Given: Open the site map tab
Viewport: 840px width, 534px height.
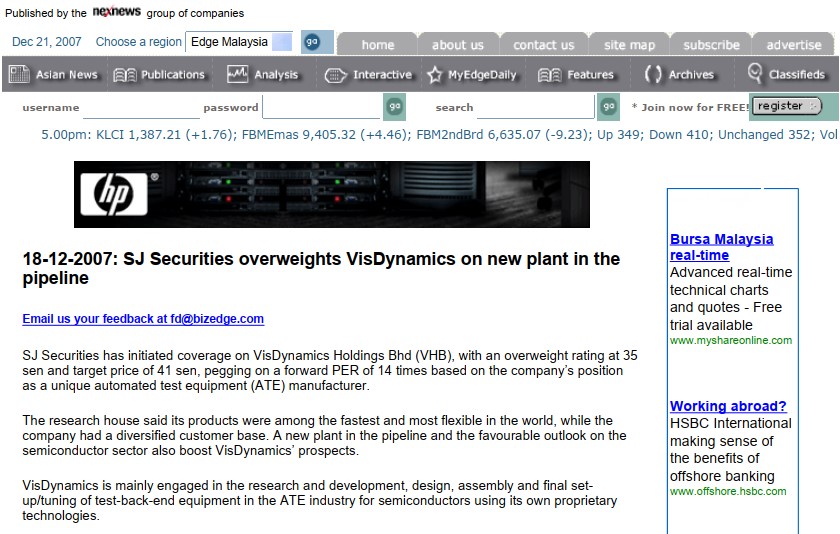Looking at the screenshot, I should pyautogui.click(x=629, y=45).
